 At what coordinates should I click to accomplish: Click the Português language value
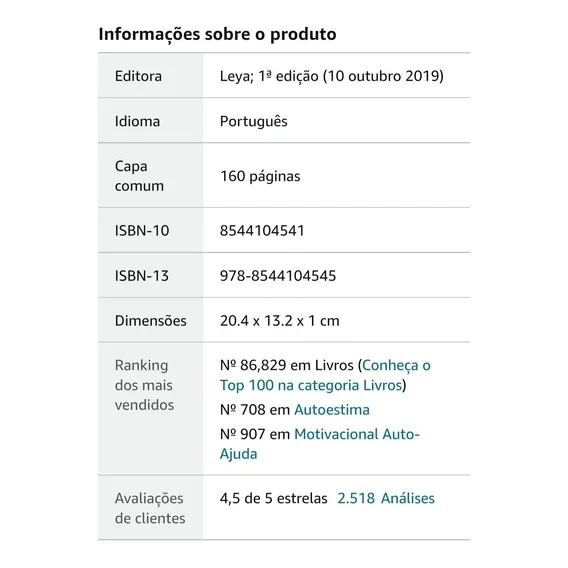254,121
